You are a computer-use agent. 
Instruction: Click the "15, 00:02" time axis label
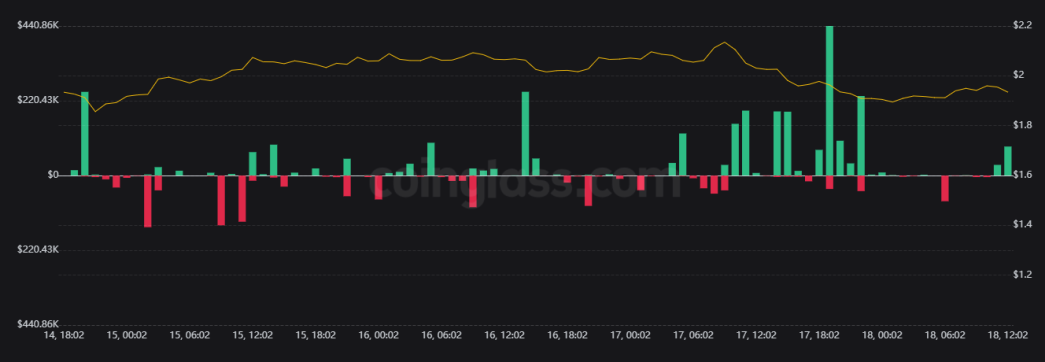pos(126,335)
